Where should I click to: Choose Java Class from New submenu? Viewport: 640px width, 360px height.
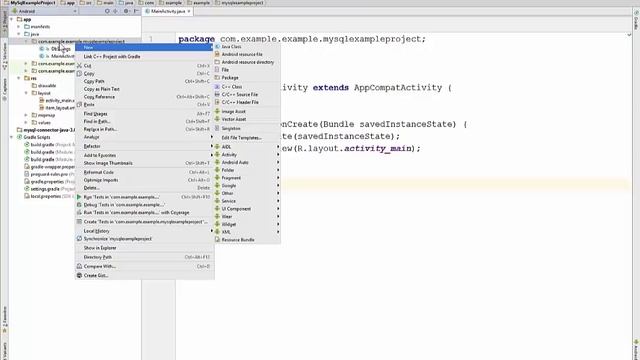[247, 47]
